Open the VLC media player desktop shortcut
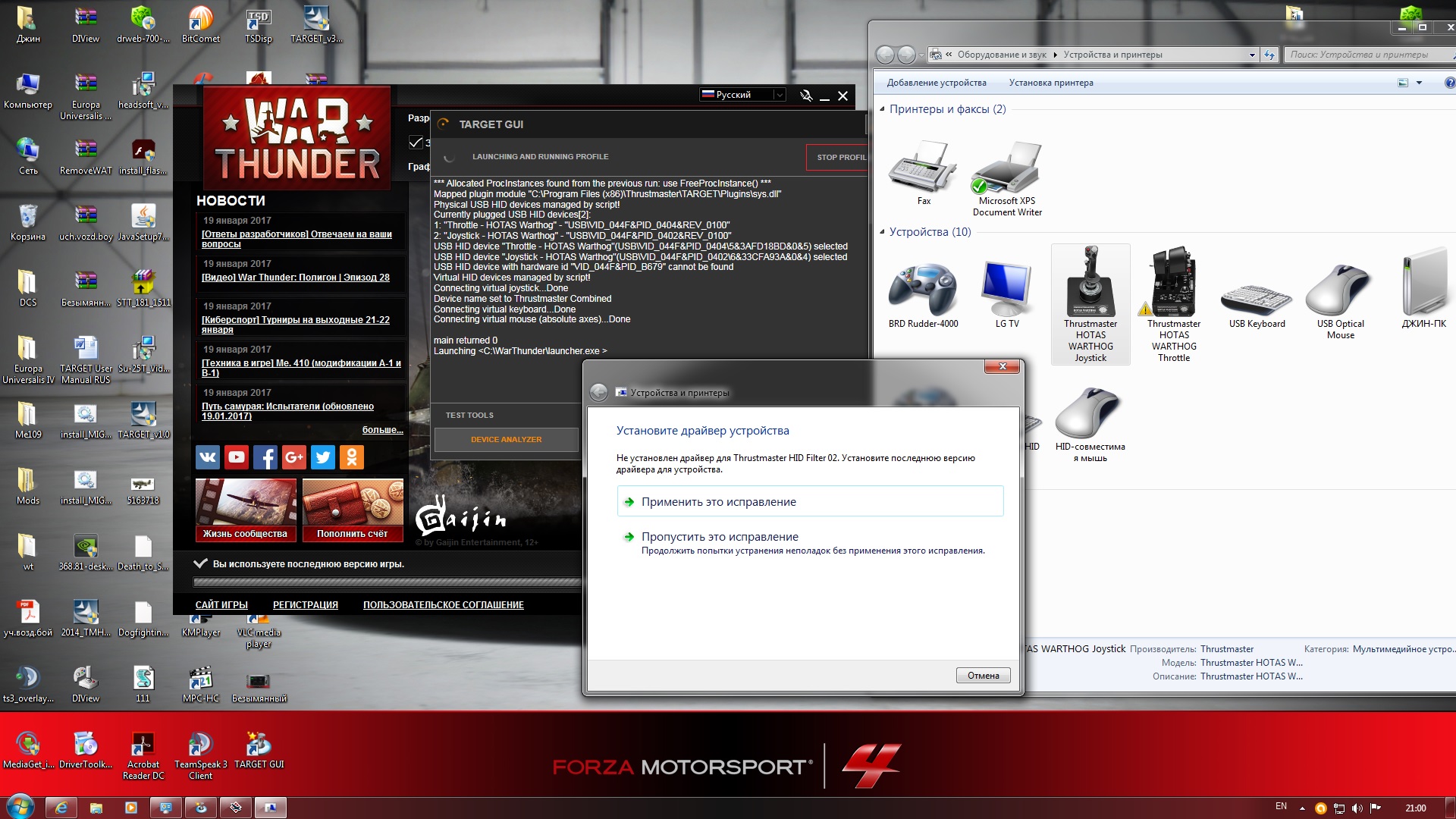1456x819 pixels. [259, 630]
